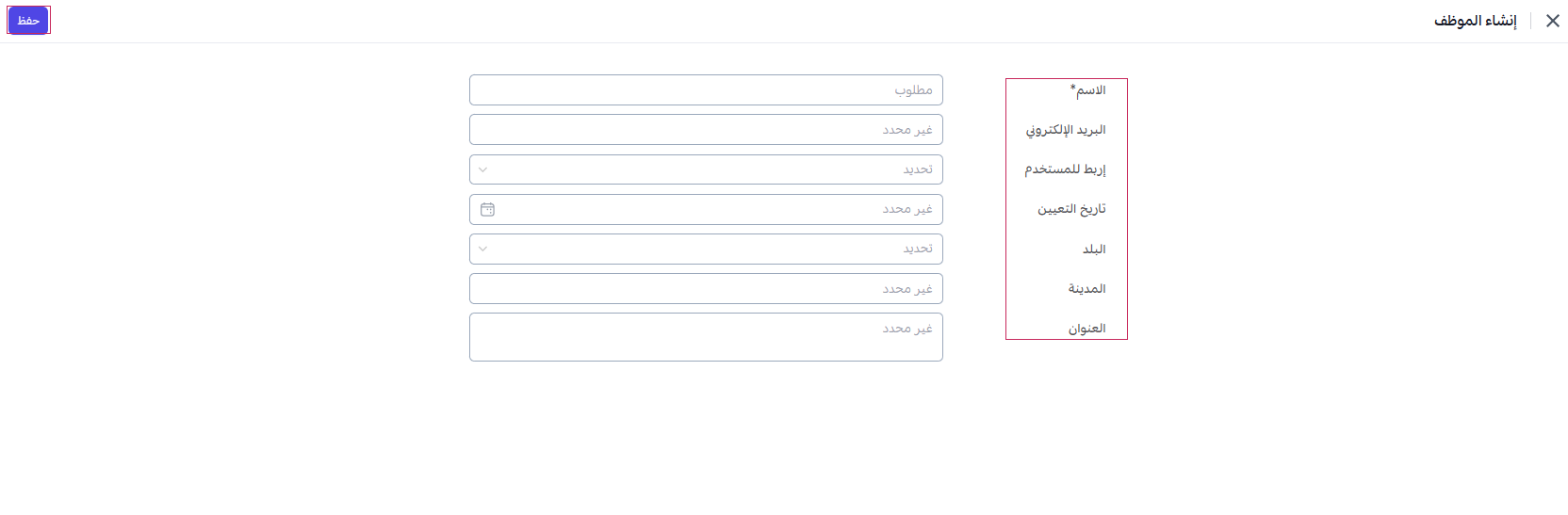Expand chevron arrow of البلد country dropdown
The height and width of the screenshot is (515, 1568).
point(483,249)
